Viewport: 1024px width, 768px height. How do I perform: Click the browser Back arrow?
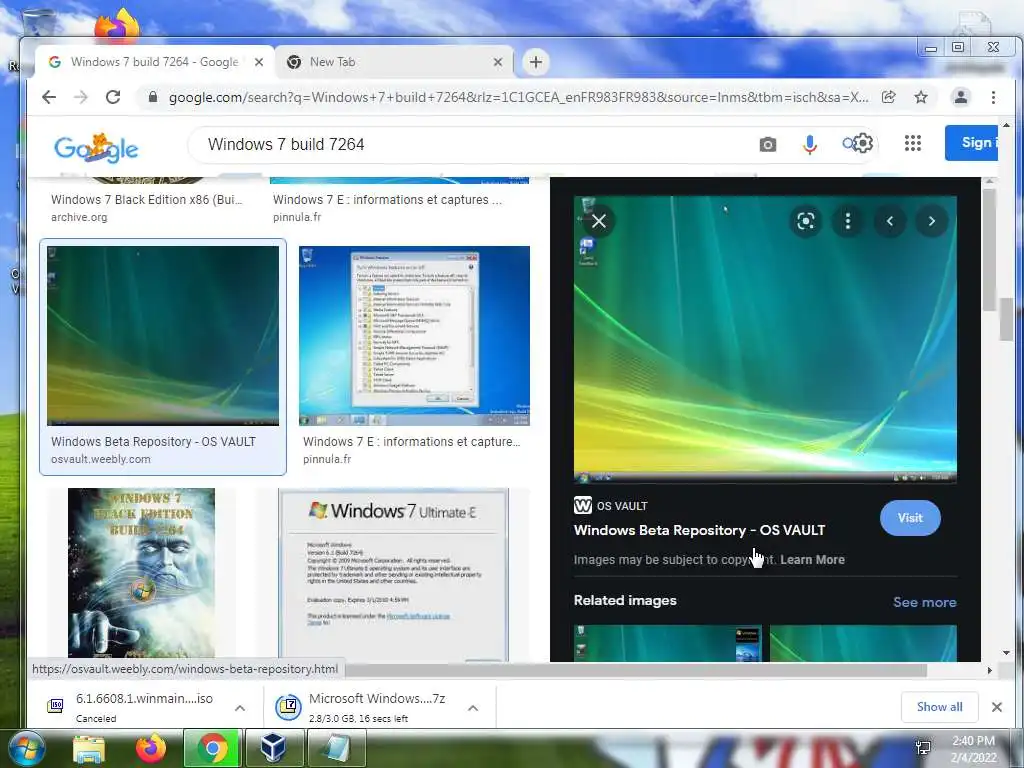49,97
